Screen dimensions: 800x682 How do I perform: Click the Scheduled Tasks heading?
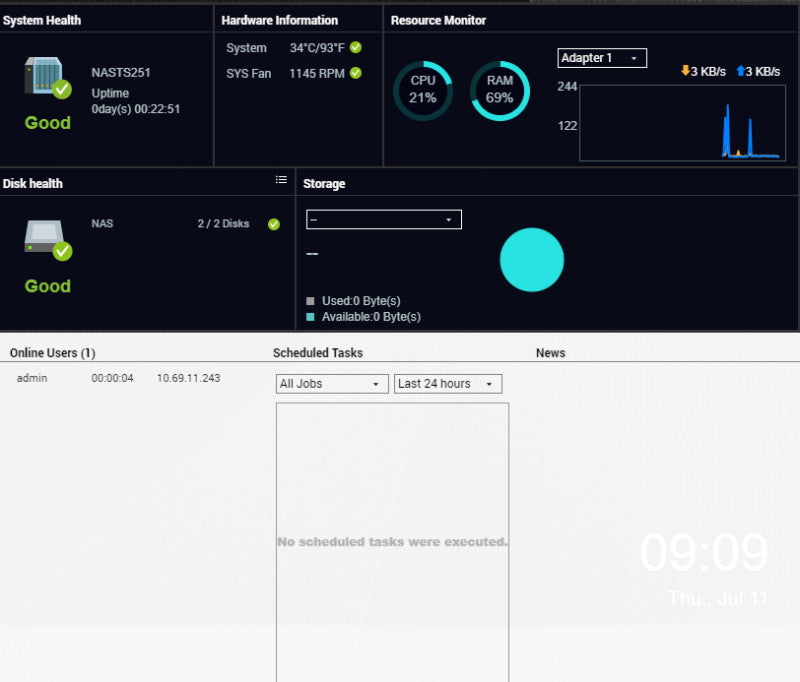pos(318,353)
